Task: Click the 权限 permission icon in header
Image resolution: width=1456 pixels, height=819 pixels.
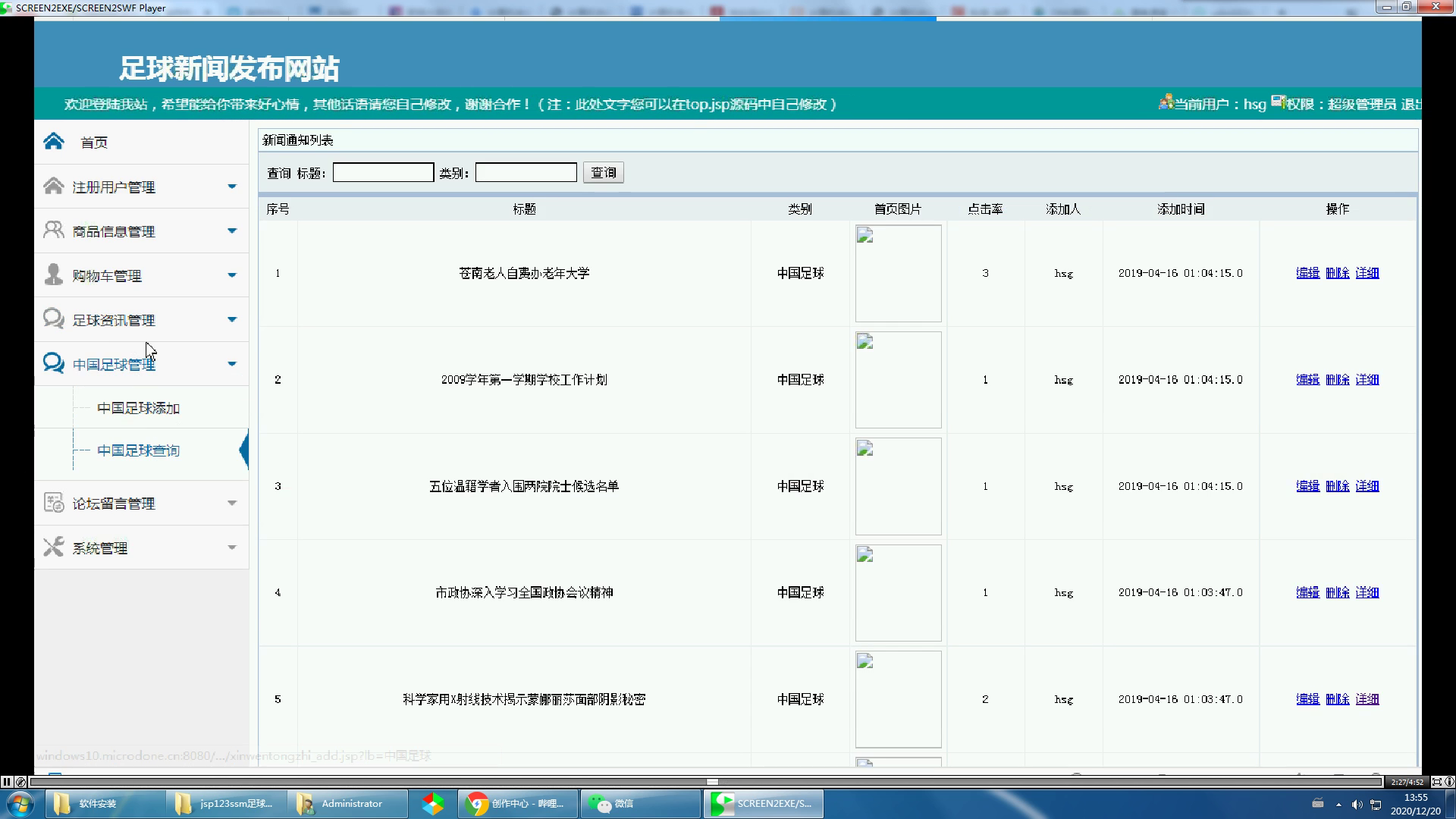Action: point(1279,102)
